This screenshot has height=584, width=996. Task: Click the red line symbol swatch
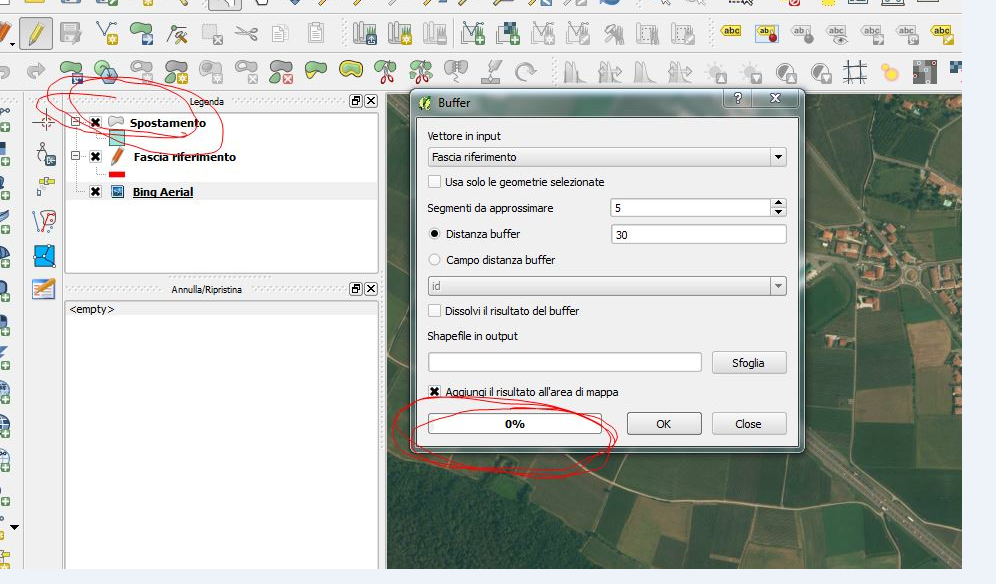117,174
